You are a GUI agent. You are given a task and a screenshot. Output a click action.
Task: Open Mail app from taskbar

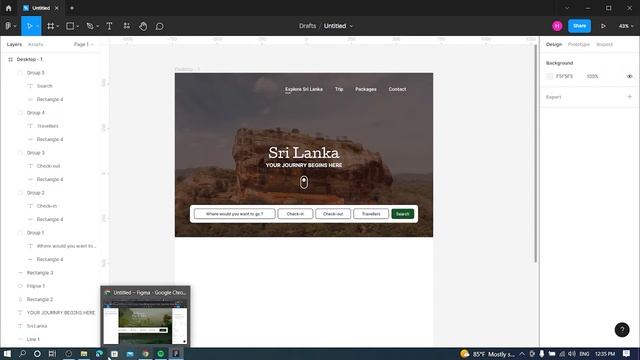click(x=130, y=353)
